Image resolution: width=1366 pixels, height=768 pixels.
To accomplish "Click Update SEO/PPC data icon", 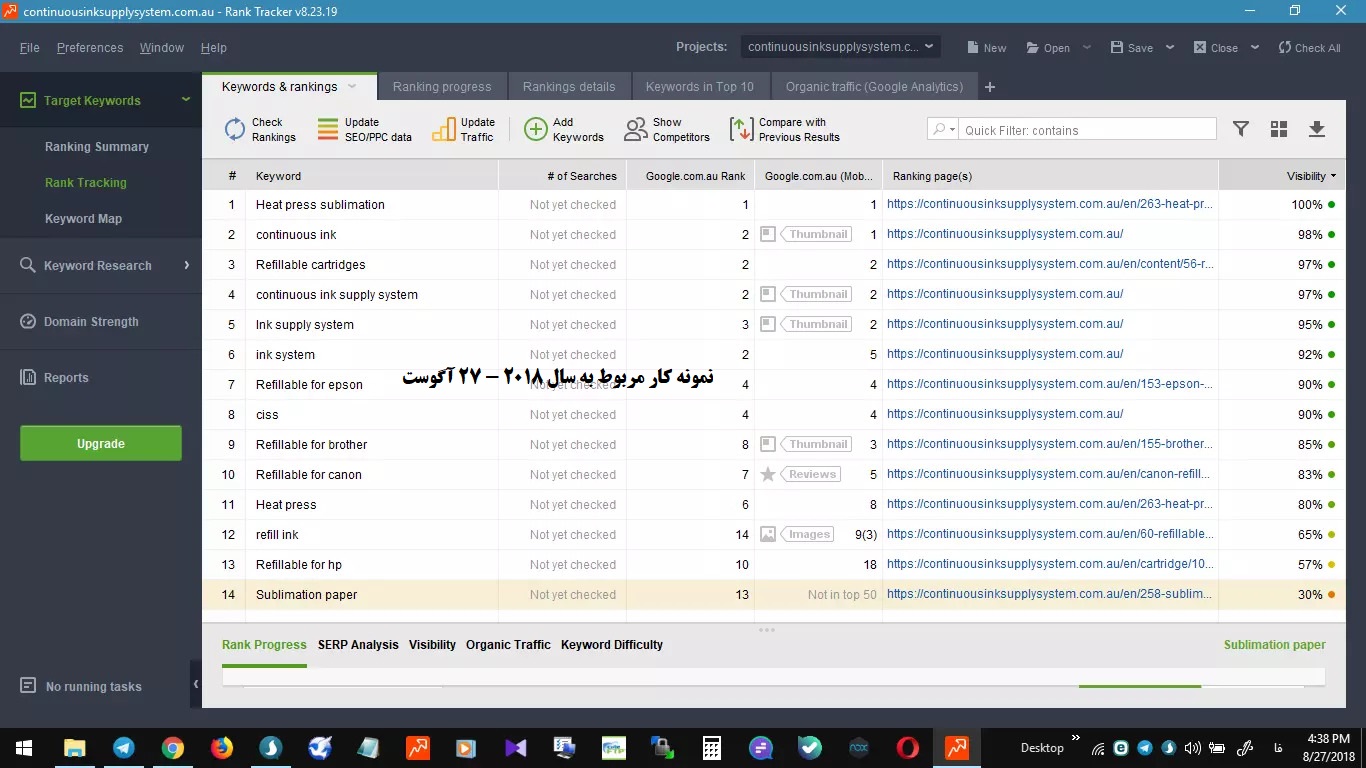I will tap(328, 129).
